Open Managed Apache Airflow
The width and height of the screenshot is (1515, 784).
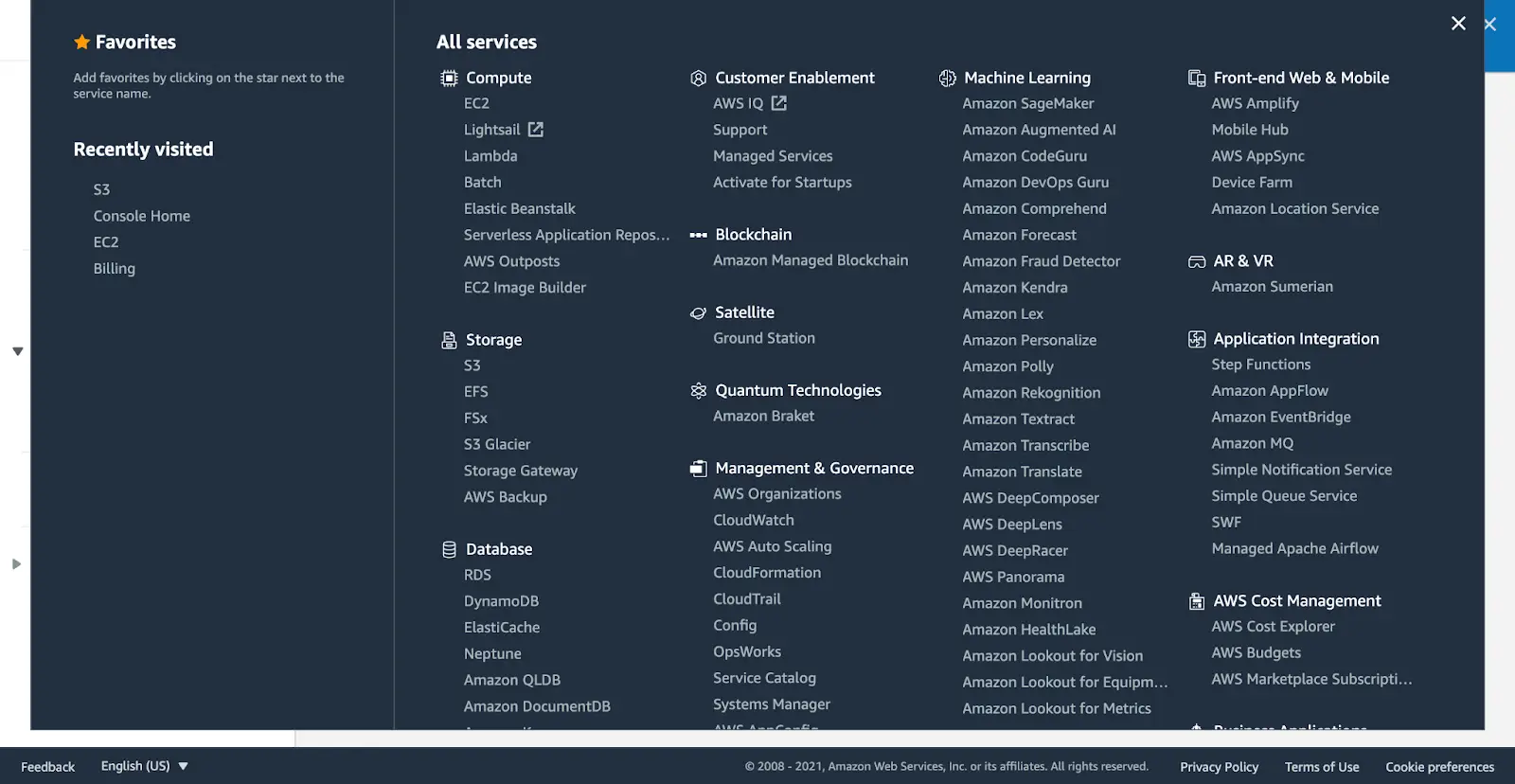(1295, 548)
